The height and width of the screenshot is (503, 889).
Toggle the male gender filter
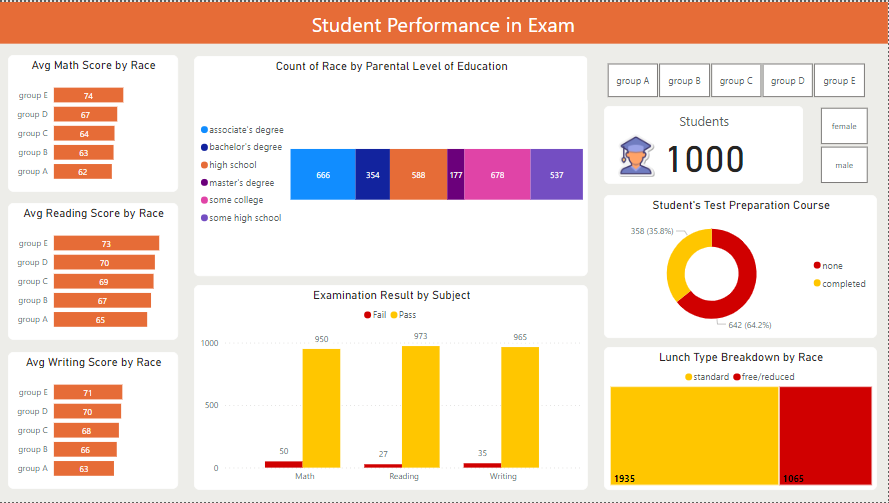pyautogui.click(x=844, y=165)
